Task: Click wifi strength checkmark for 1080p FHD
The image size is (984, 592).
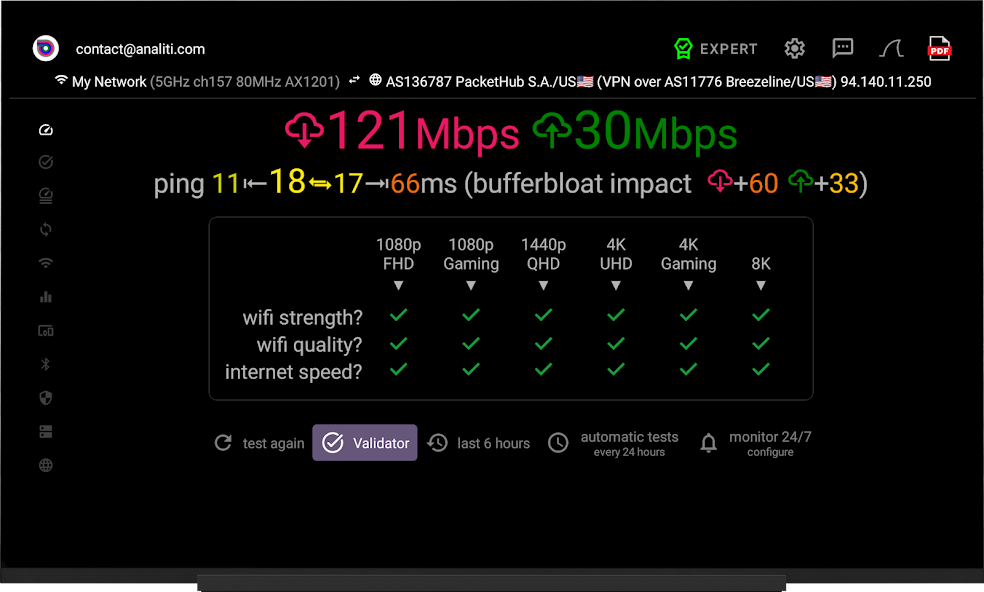Action: click(398, 315)
